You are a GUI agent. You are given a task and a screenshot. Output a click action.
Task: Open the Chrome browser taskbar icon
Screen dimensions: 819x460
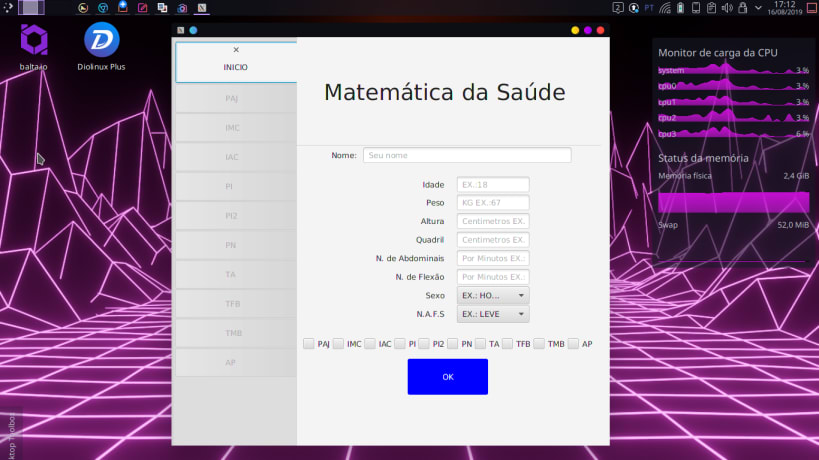click(103, 8)
